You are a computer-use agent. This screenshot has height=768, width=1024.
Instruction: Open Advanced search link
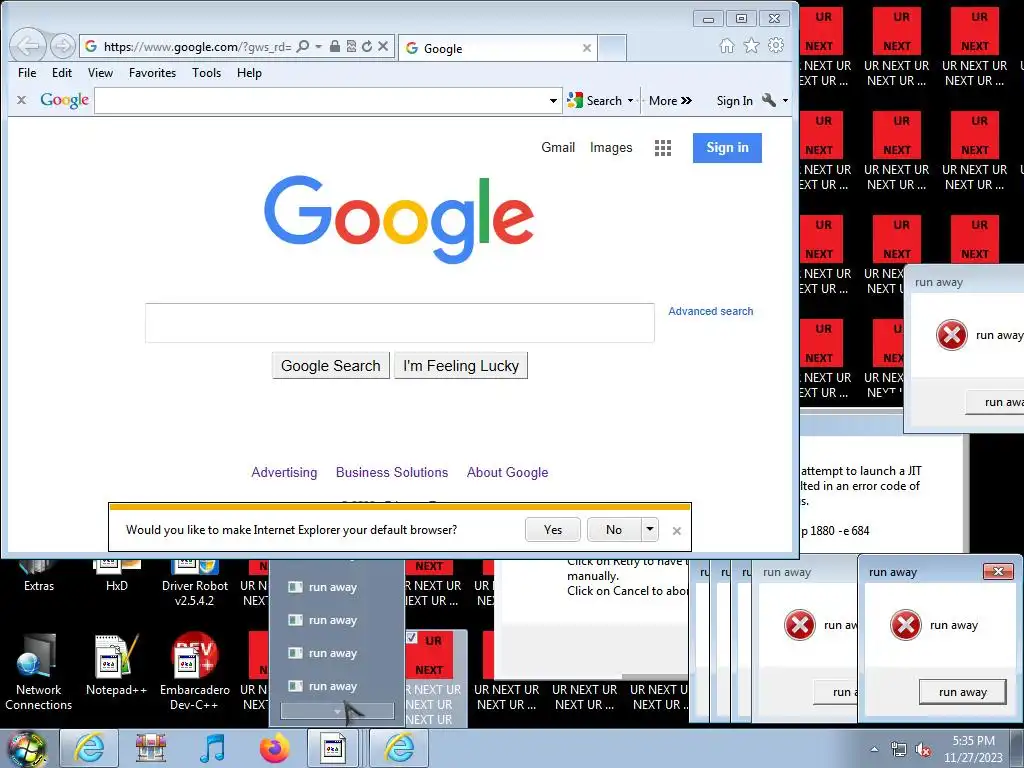(x=711, y=312)
